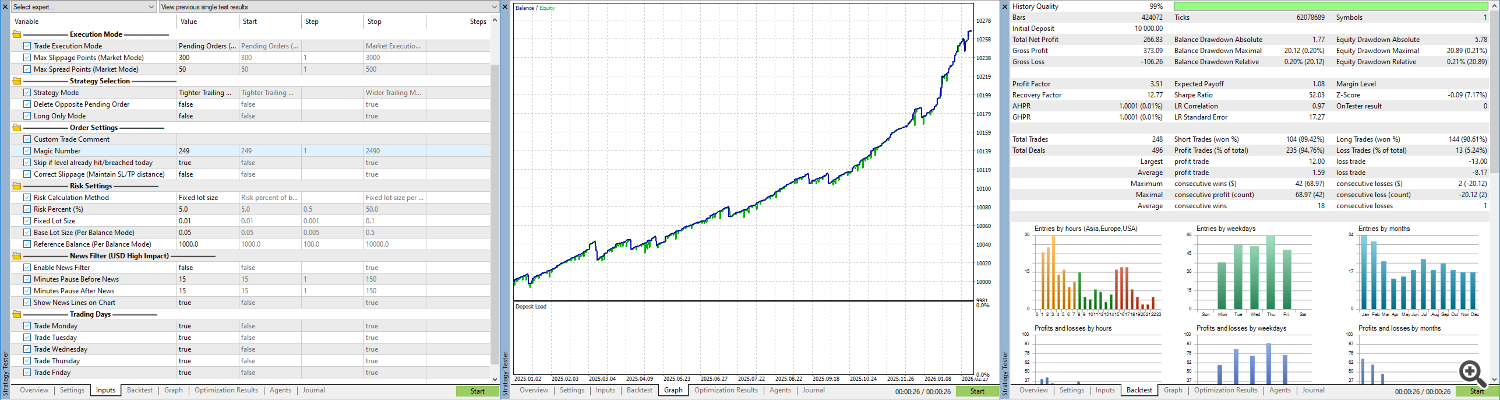Screen dimensions: 1500x400
Task: Toggle the Magic Number checkbox
Action: pyautogui.click(x=26, y=151)
